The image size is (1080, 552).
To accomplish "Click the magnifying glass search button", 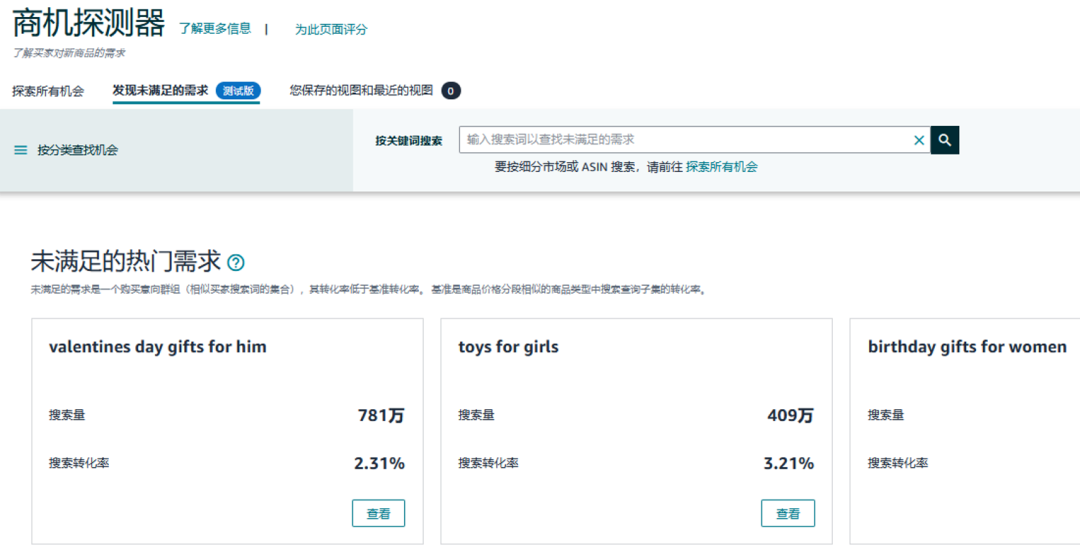I will (944, 140).
